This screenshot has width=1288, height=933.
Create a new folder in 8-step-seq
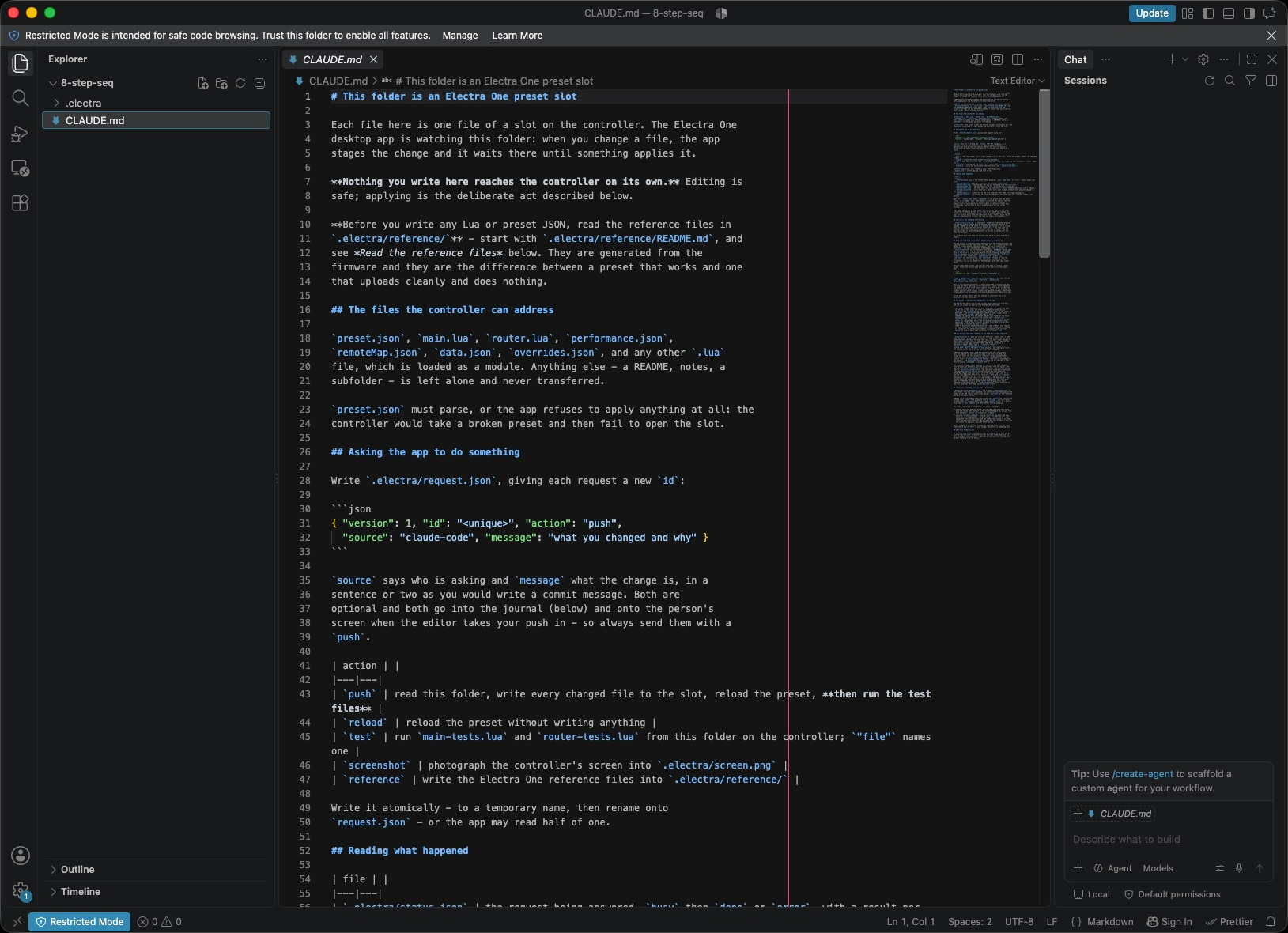221,83
